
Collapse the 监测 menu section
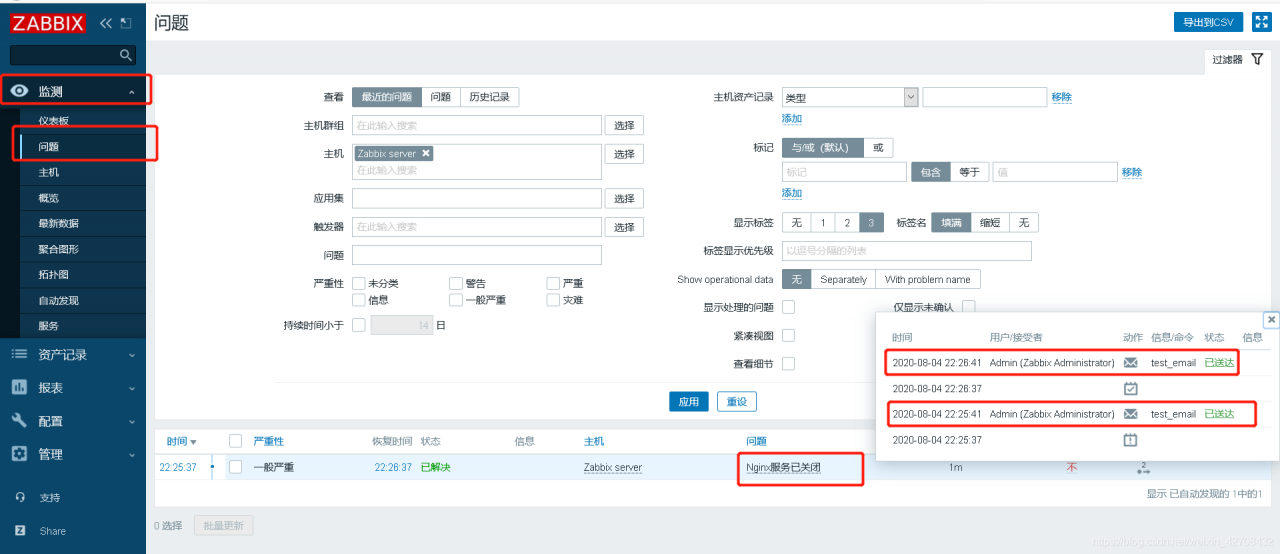pyautogui.click(x=132, y=92)
